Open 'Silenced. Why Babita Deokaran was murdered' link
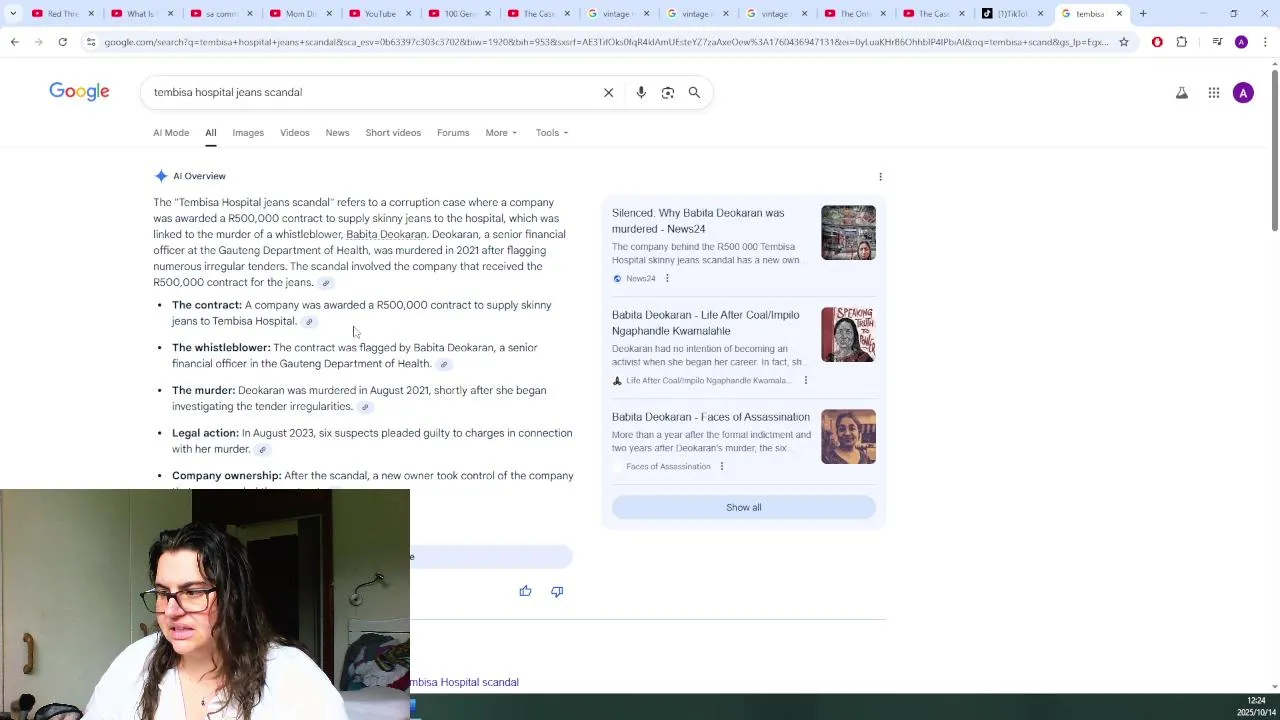This screenshot has width=1280, height=720. 698,221
